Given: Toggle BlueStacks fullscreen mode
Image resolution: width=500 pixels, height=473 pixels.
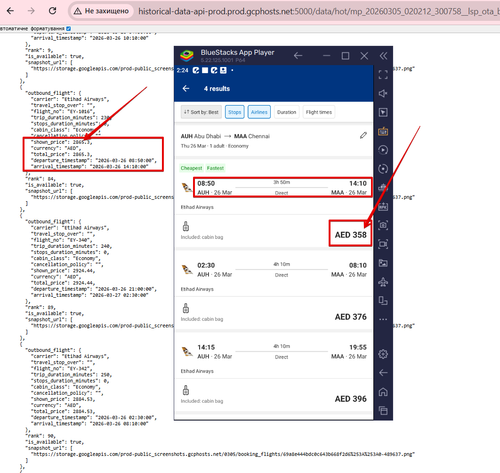Looking at the screenshot, I should coord(383,75).
